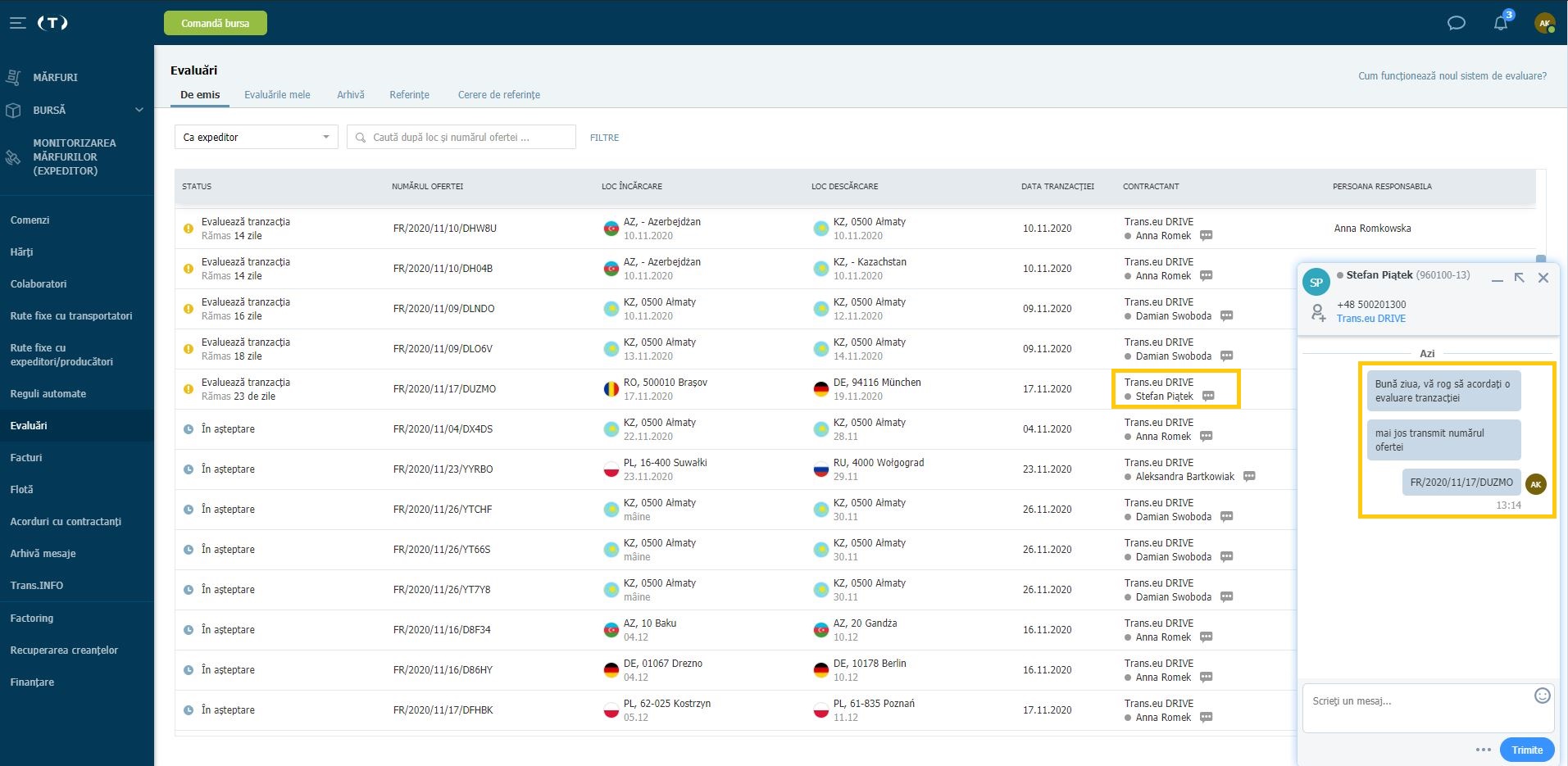1568x766 pixels.
Task: Pop out the Stefan Piątek chat window
Action: (x=1519, y=278)
